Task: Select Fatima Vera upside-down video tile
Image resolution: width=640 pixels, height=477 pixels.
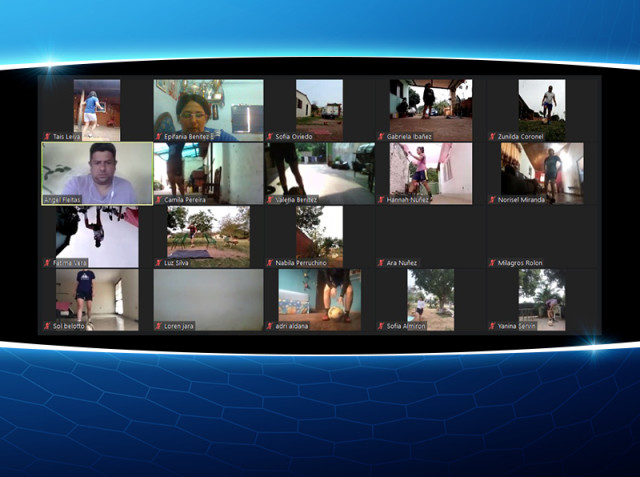Action: click(x=97, y=237)
